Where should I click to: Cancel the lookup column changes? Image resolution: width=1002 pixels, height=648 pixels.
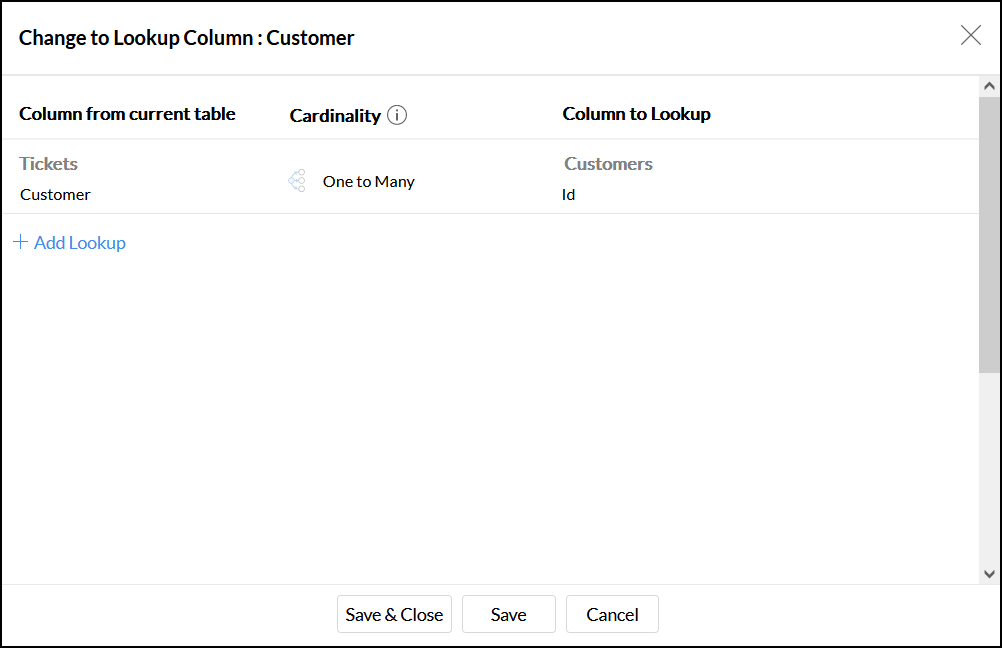point(612,615)
